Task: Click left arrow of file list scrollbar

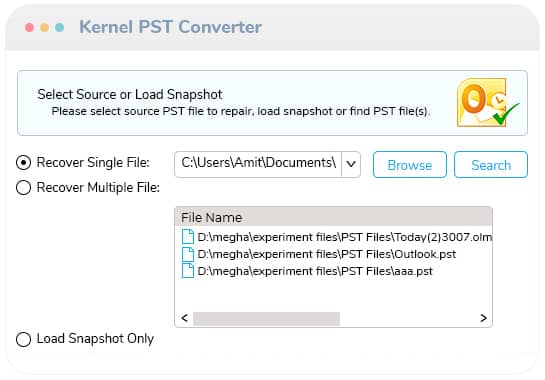Action: (x=185, y=318)
